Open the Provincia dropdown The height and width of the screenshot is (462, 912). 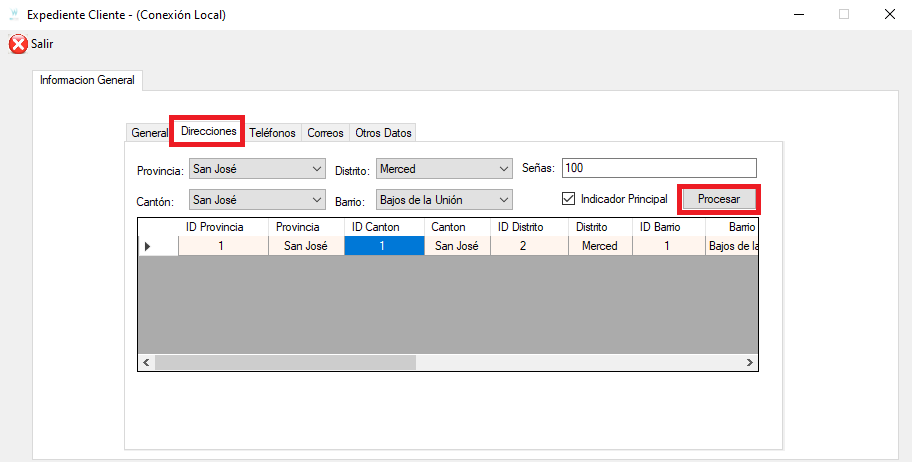[x=257, y=169]
